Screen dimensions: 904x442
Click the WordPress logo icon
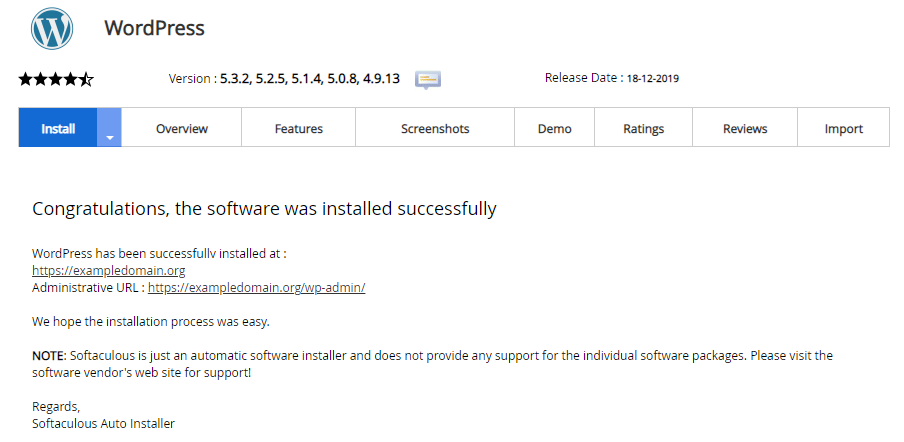pos(52,28)
